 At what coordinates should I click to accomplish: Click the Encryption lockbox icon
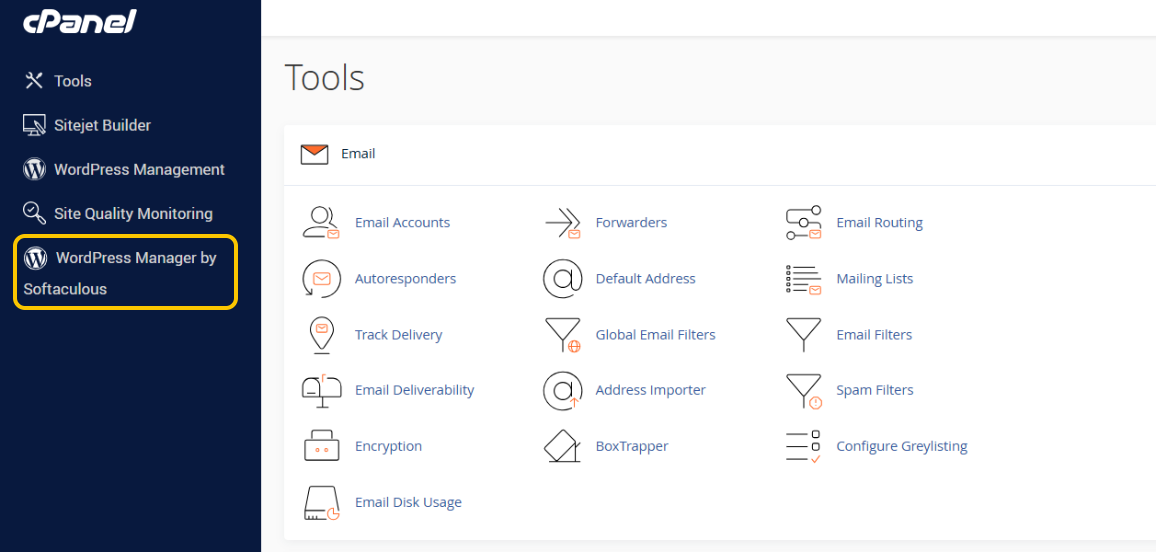point(321,446)
